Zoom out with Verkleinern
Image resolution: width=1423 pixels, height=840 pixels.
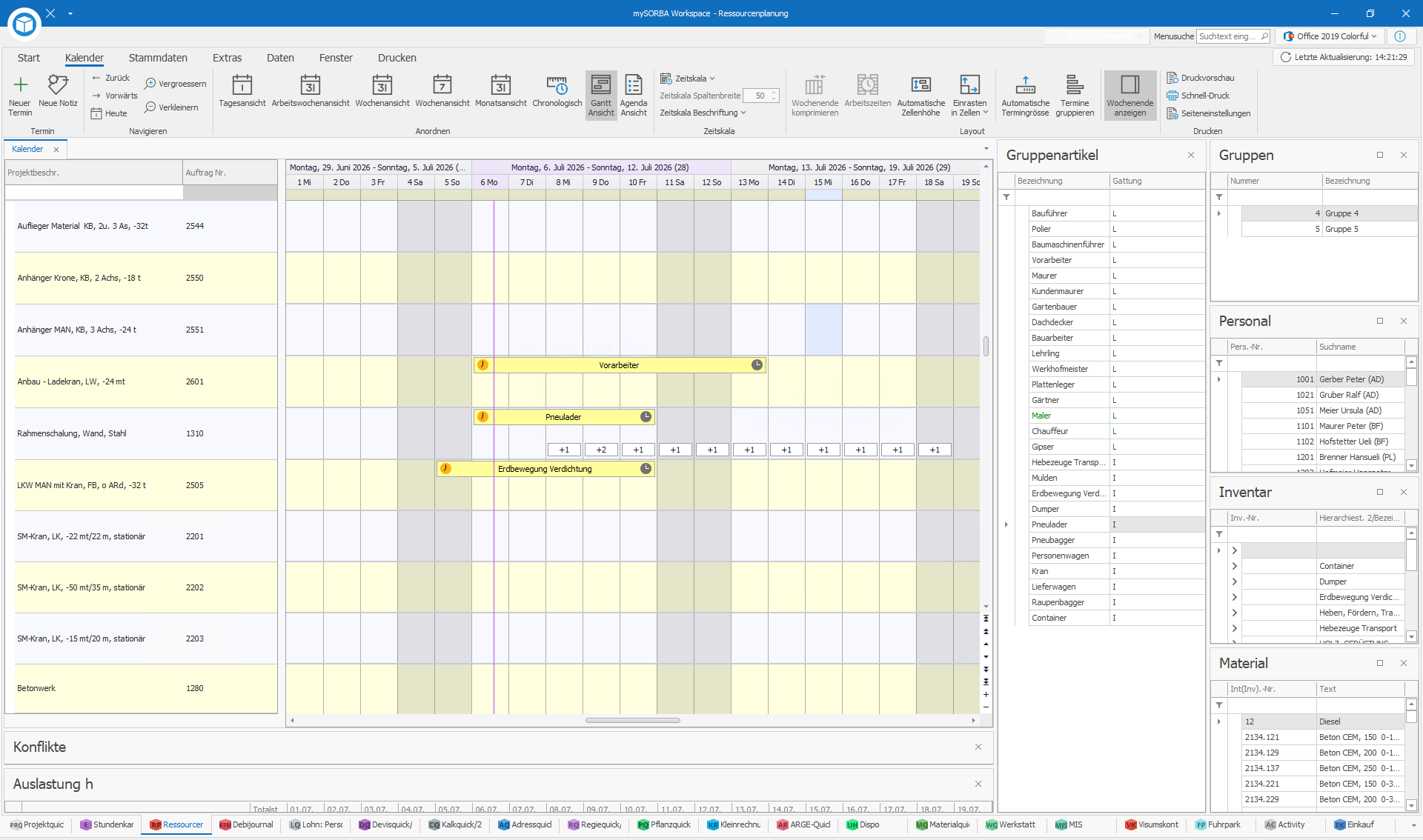click(171, 107)
